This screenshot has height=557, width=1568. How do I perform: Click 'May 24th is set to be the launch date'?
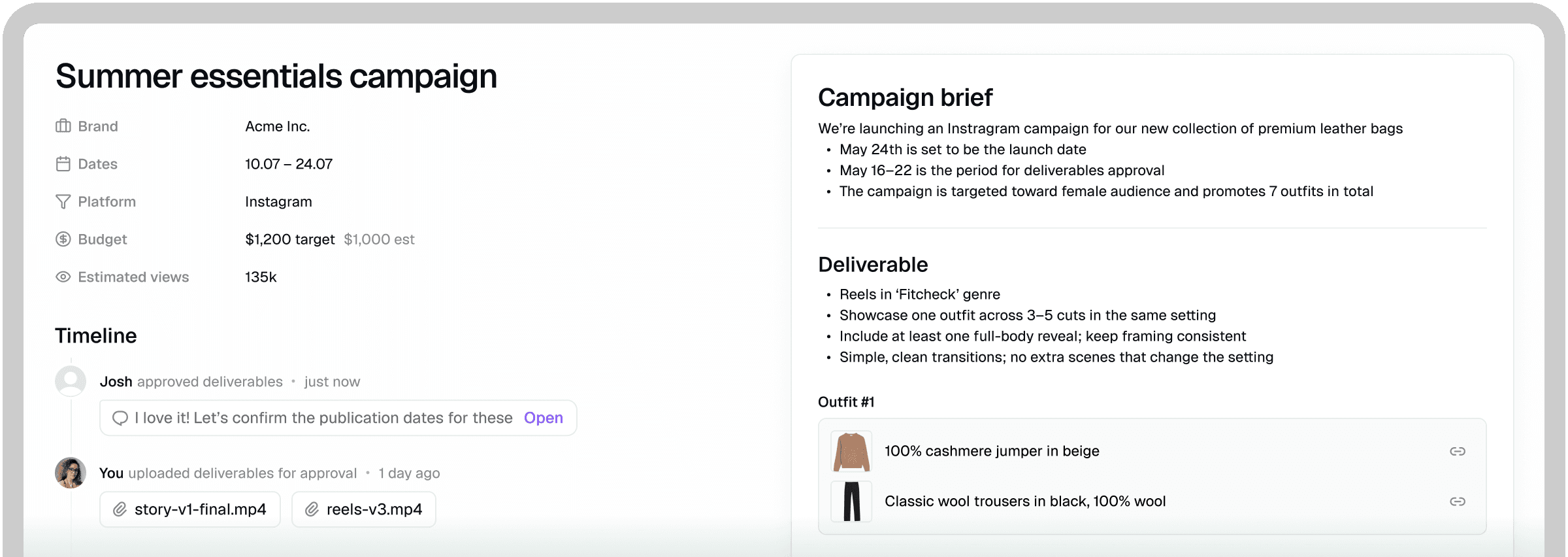point(962,150)
